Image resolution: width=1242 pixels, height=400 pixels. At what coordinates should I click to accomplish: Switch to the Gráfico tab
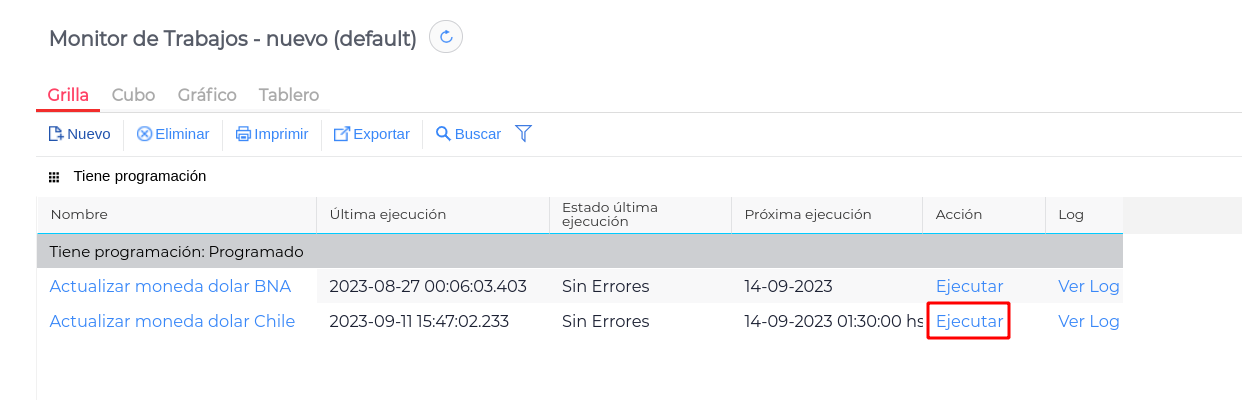[x=207, y=95]
